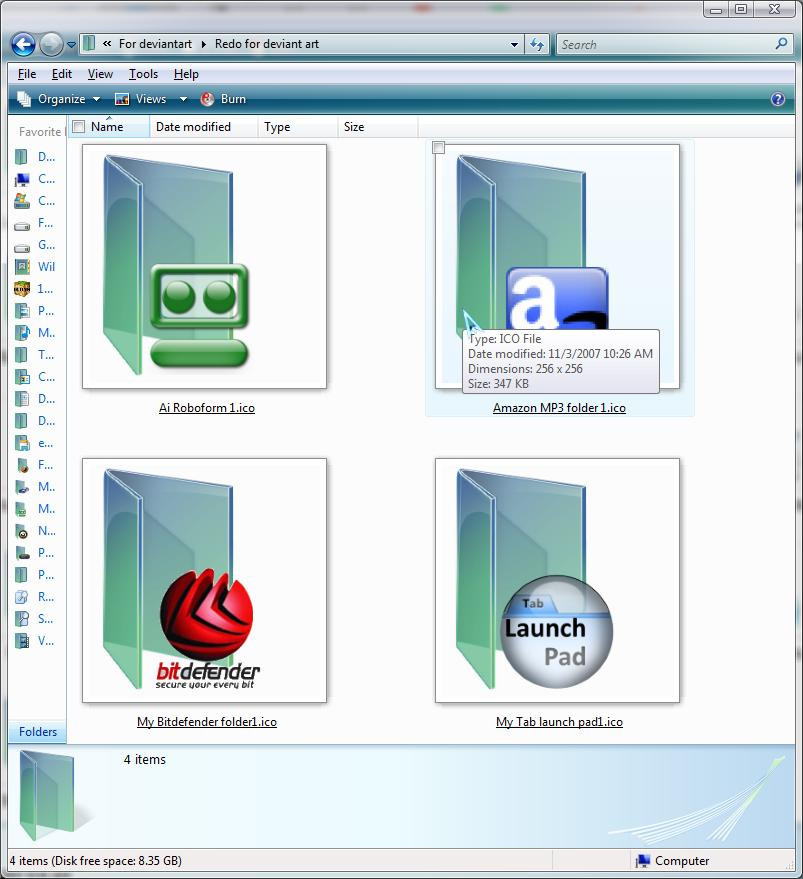Open Help with the blue question mark icon
Viewport: 803px width, 879px height.
pos(778,99)
